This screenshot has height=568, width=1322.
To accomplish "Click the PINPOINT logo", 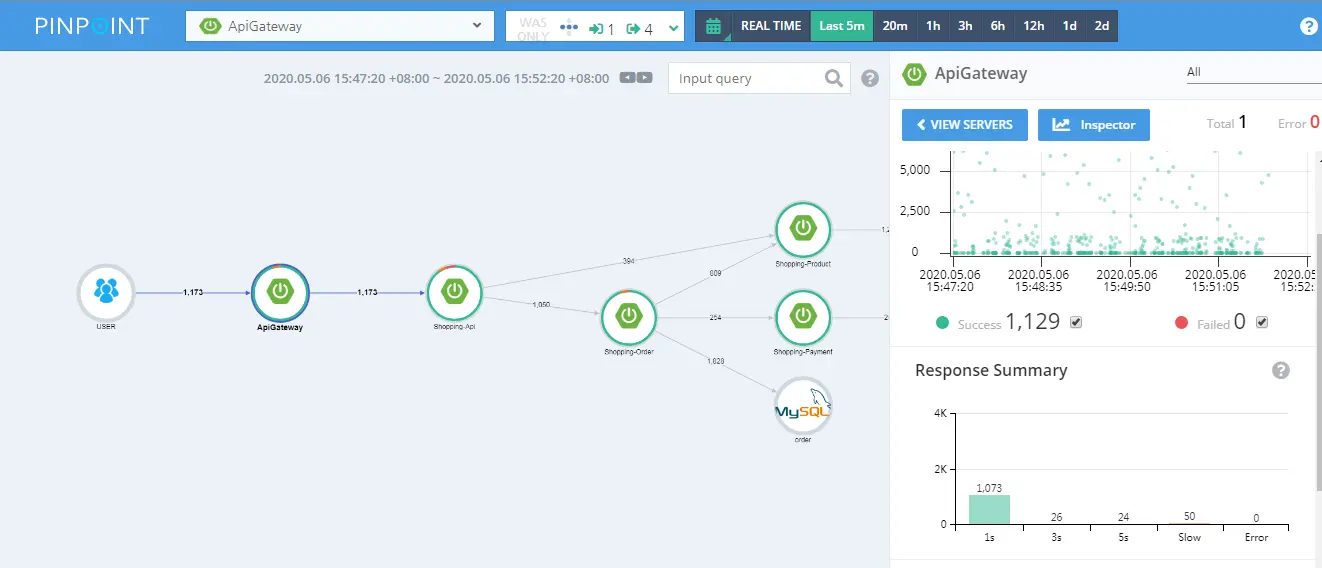I will [x=92, y=26].
